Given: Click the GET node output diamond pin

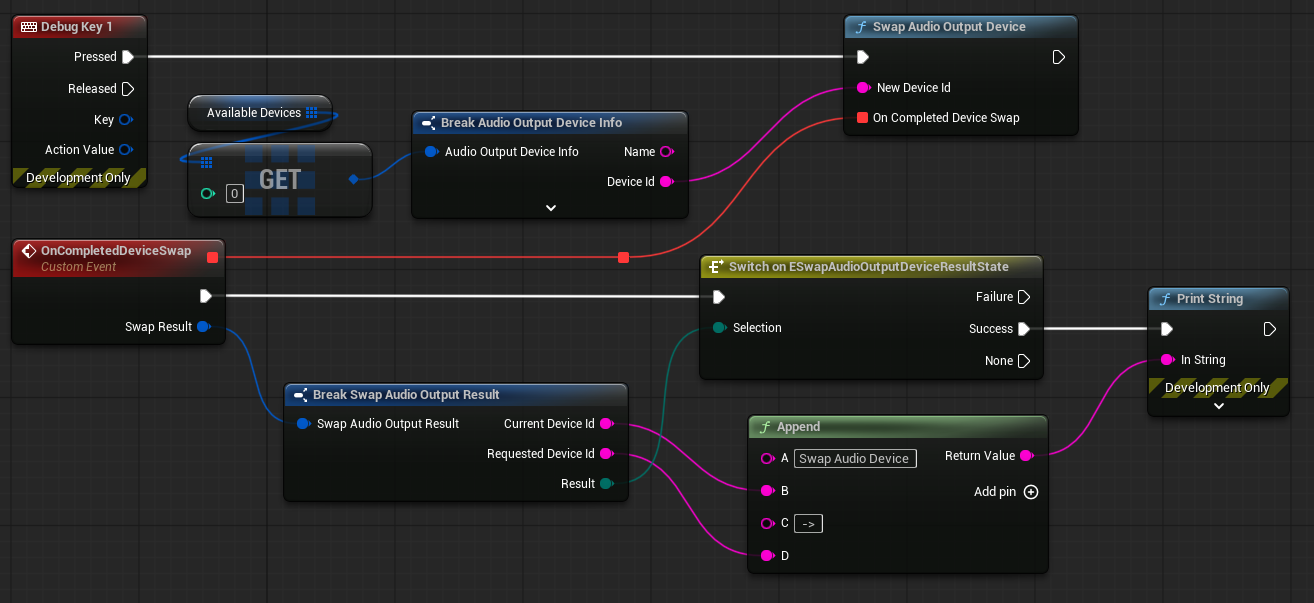Looking at the screenshot, I should click(x=353, y=179).
